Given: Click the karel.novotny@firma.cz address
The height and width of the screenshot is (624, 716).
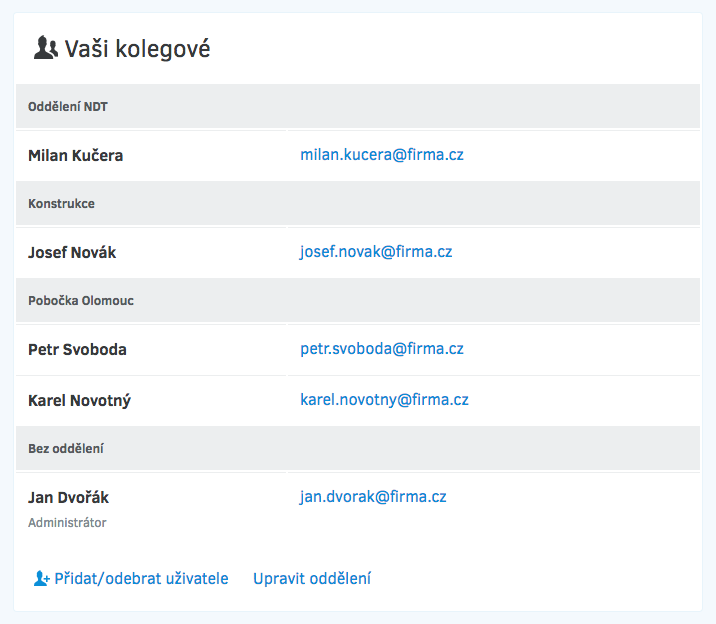Looking at the screenshot, I should coord(384,400).
